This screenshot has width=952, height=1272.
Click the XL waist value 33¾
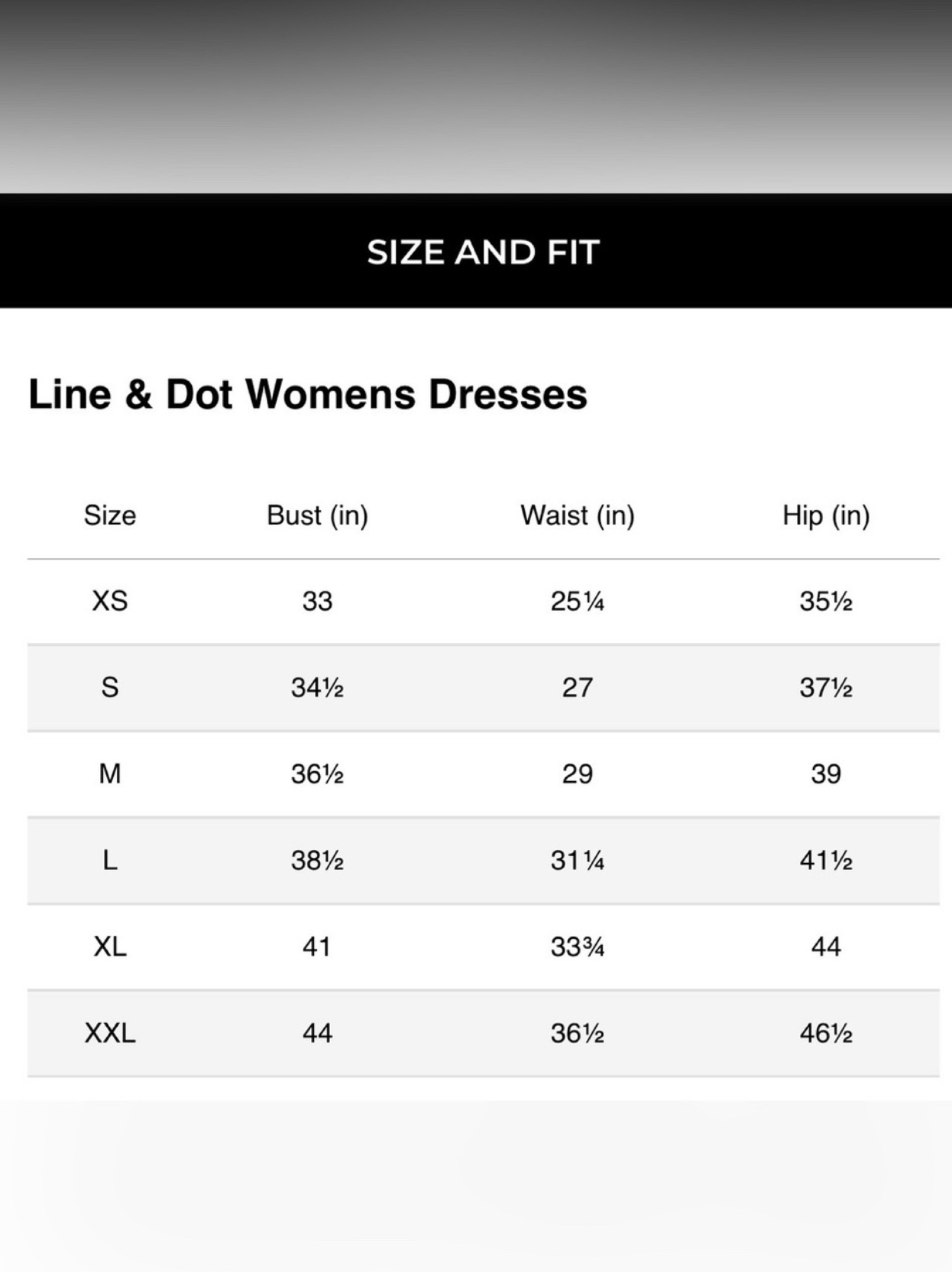[x=578, y=947]
